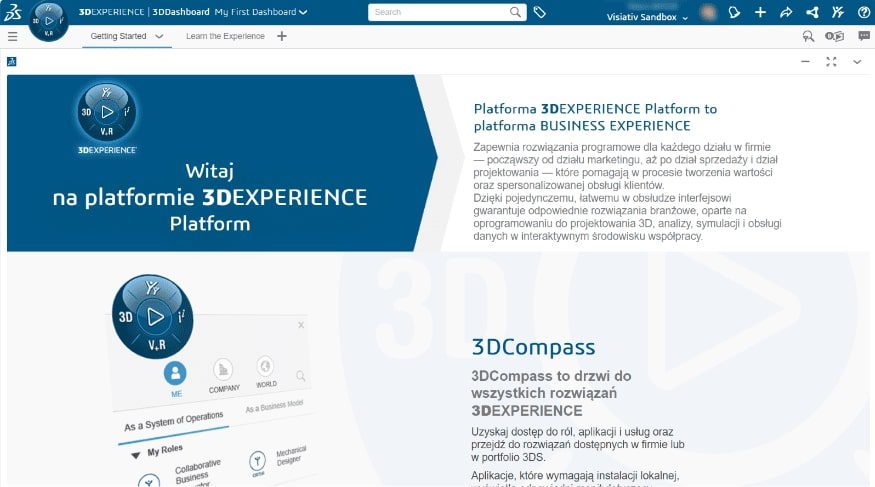
Task: Click the 3DCompass heading
Action: click(533, 347)
